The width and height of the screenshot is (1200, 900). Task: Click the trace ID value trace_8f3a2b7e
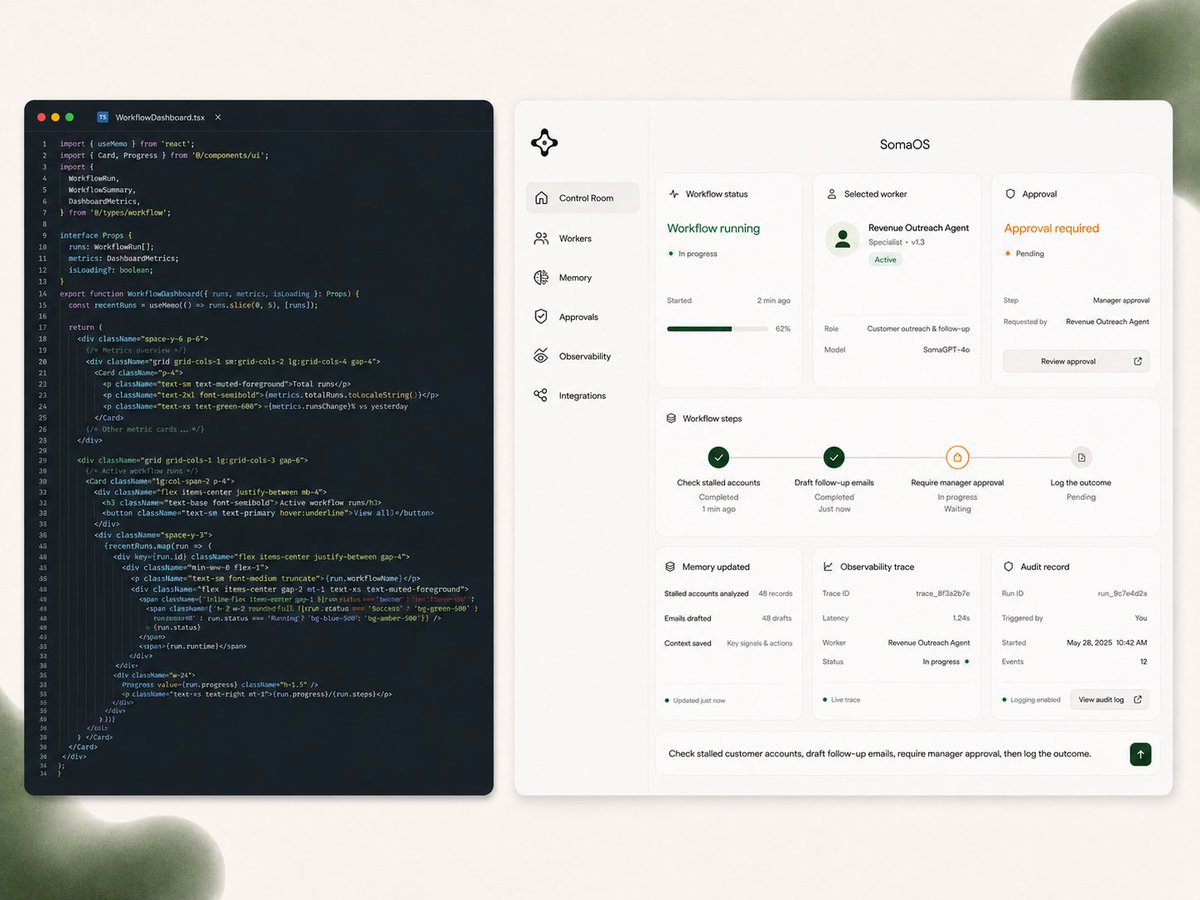(942, 594)
